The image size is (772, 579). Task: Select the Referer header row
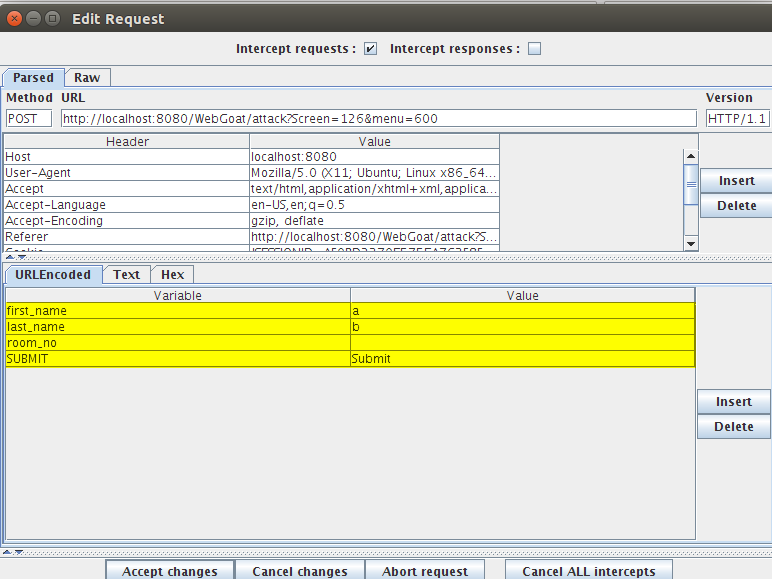point(252,237)
